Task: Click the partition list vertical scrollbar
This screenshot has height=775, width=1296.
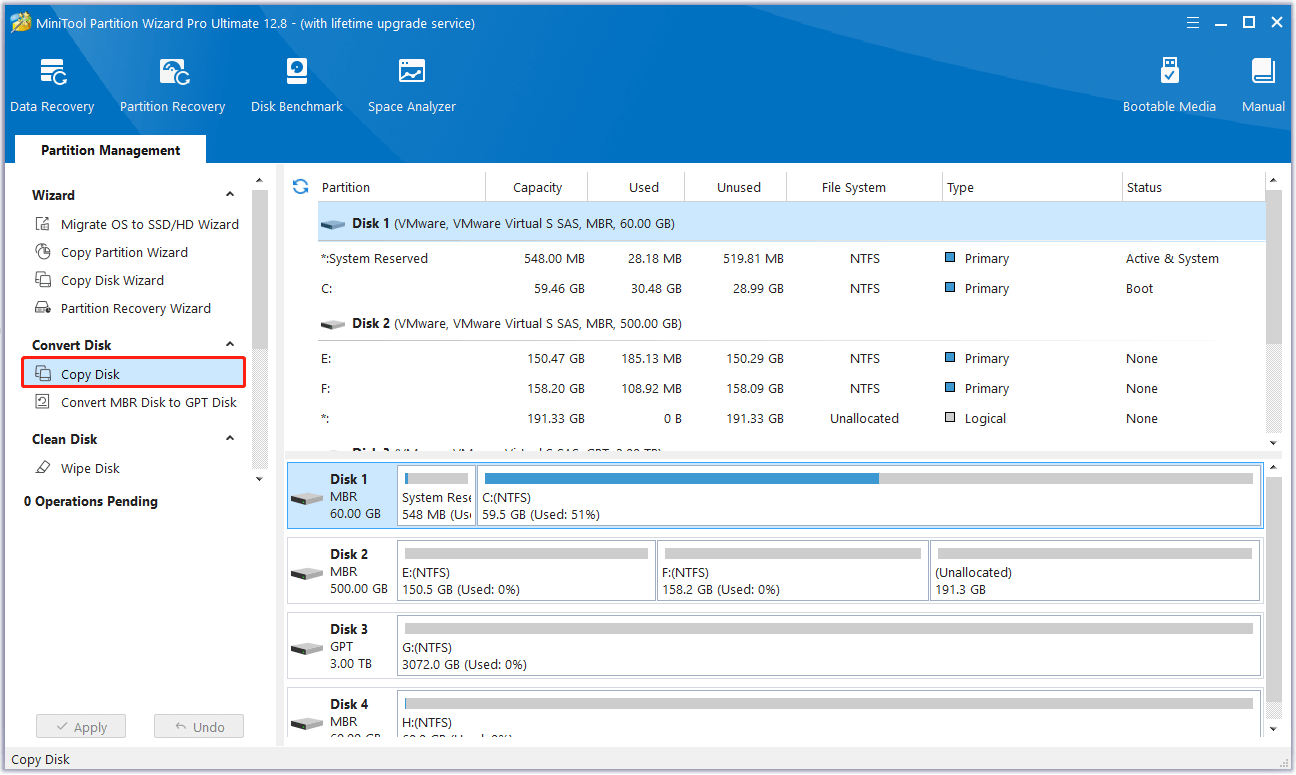Action: click(1273, 267)
